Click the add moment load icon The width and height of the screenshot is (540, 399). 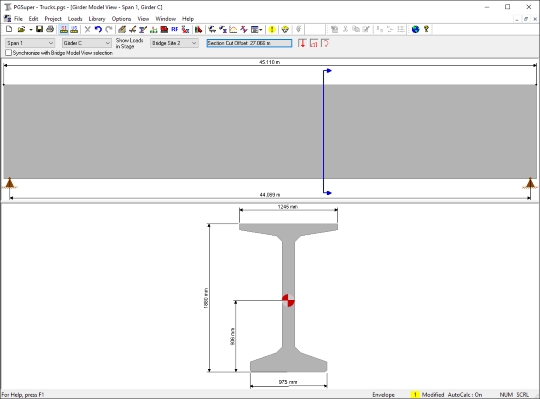(x=325, y=43)
